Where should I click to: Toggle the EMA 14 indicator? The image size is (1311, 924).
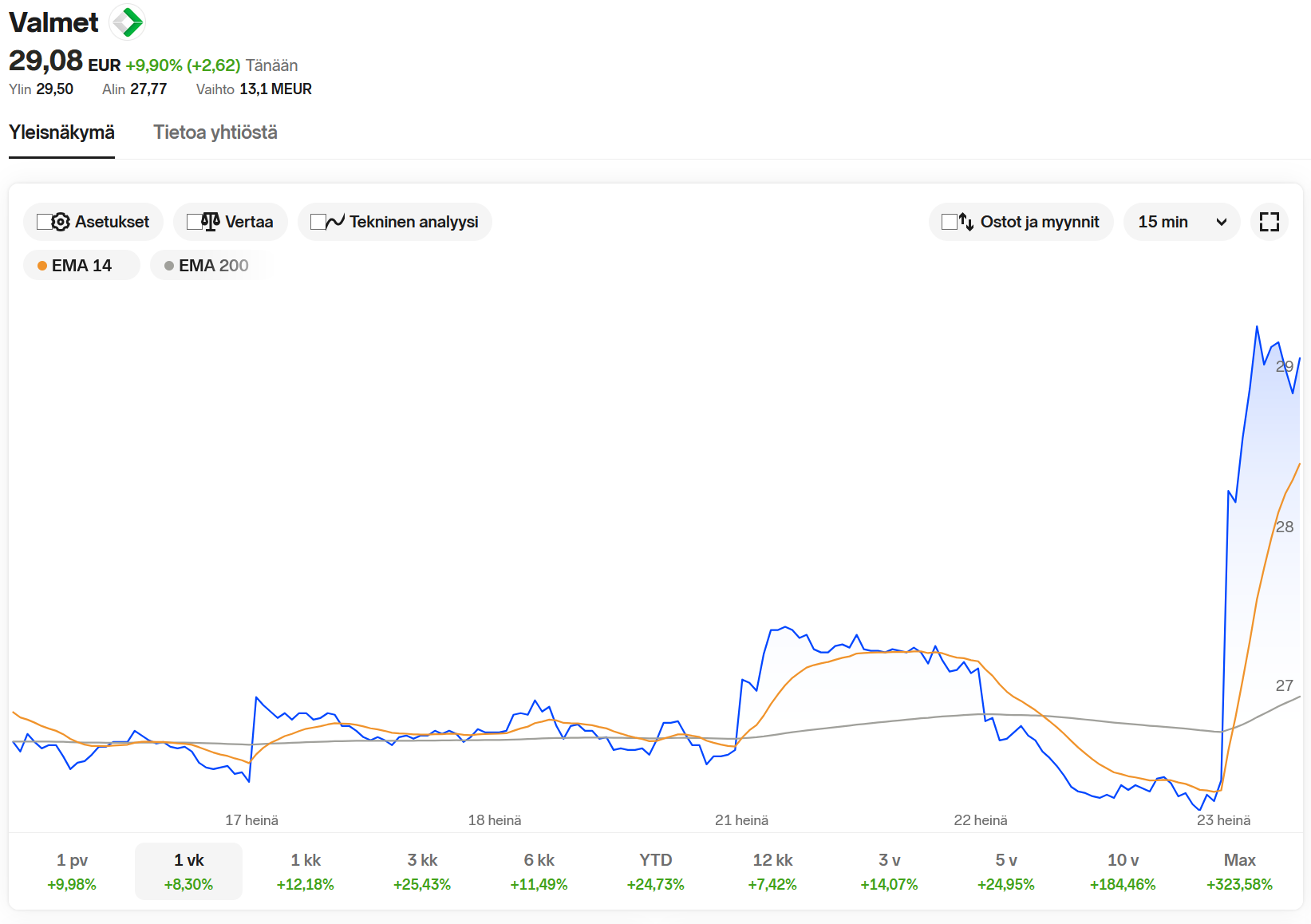(81, 266)
